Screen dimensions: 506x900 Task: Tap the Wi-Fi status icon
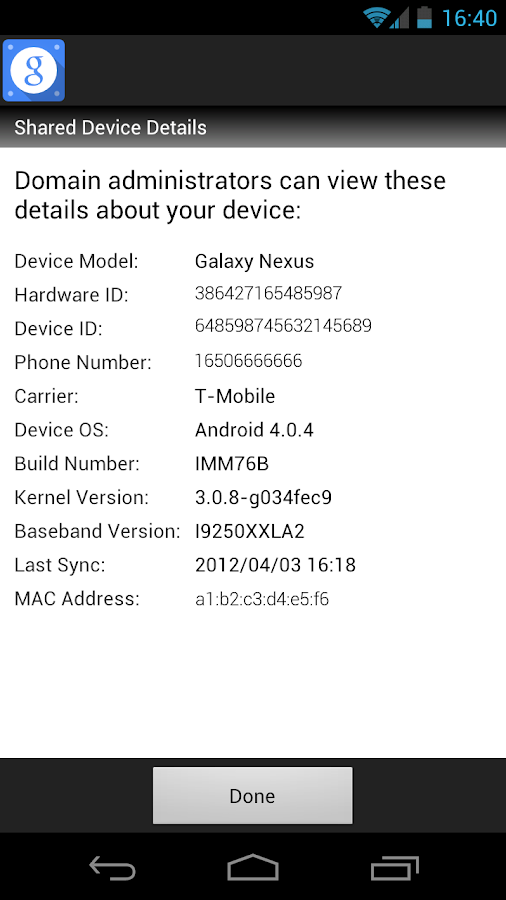[x=376, y=18]
